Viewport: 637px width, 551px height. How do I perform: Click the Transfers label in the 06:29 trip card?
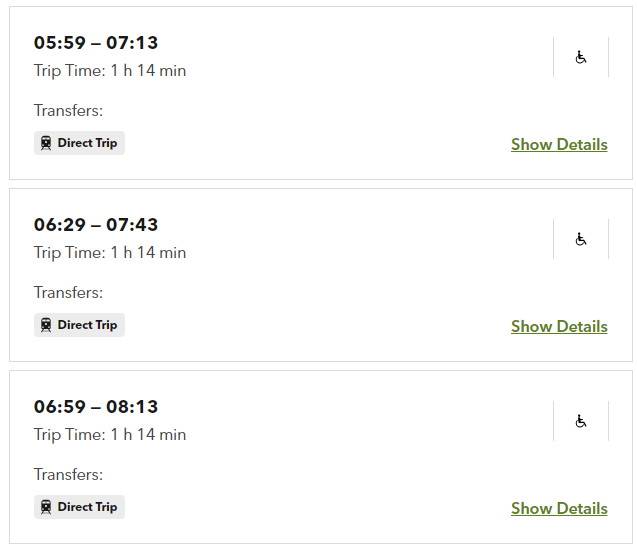click(68, 292)
